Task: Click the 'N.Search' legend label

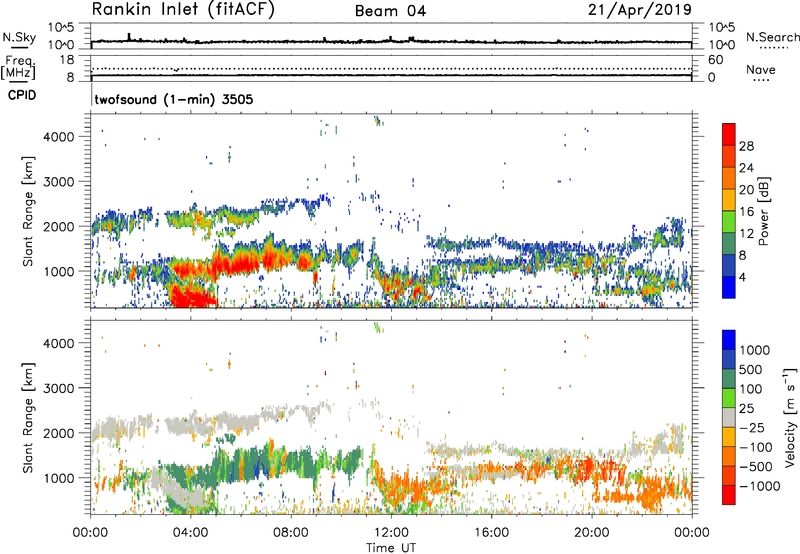Action: point(772,37)
